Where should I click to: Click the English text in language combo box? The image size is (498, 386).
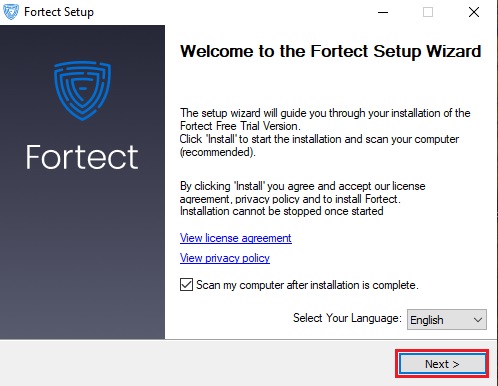click(x=427, y=320)
